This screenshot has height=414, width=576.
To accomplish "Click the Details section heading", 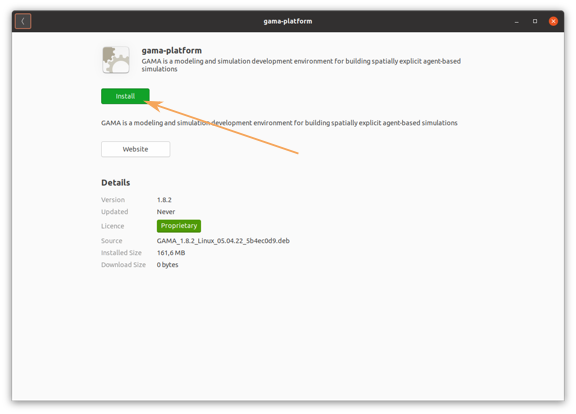I will [116, 183].
